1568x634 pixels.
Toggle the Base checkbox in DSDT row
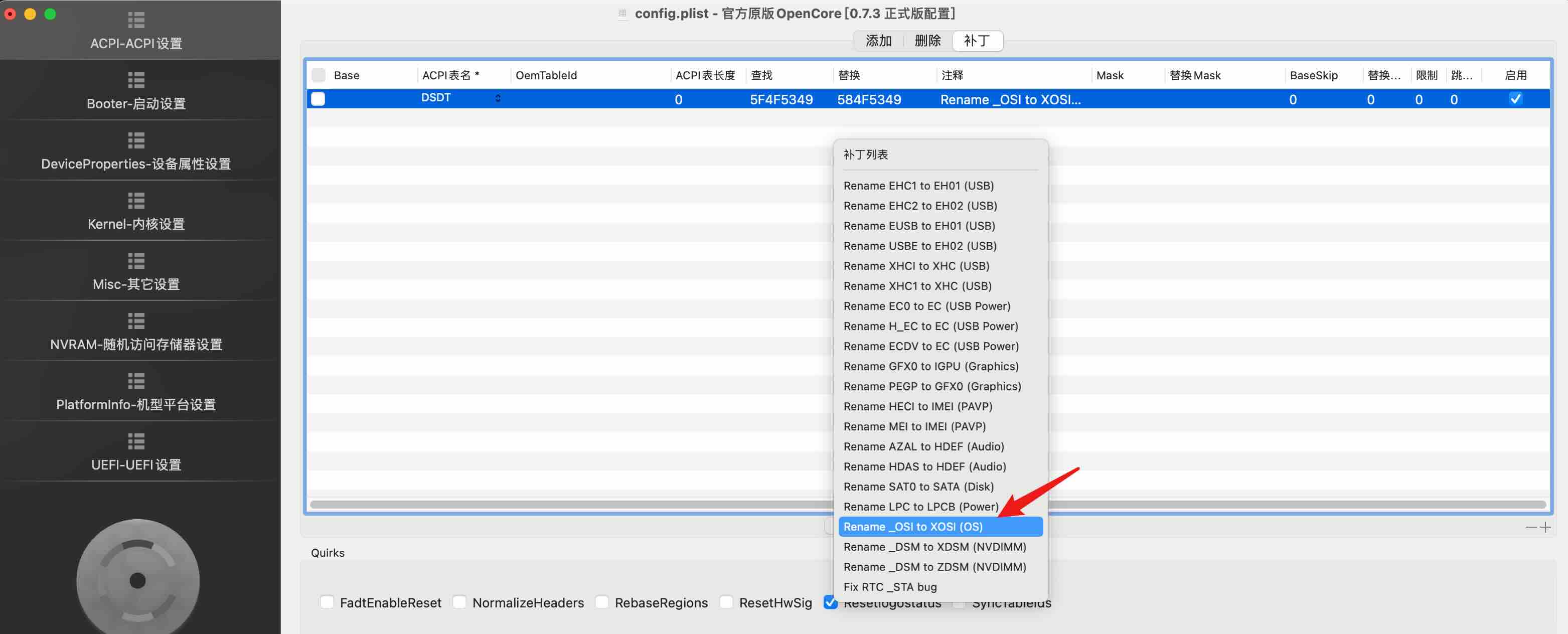pos(318,99)
